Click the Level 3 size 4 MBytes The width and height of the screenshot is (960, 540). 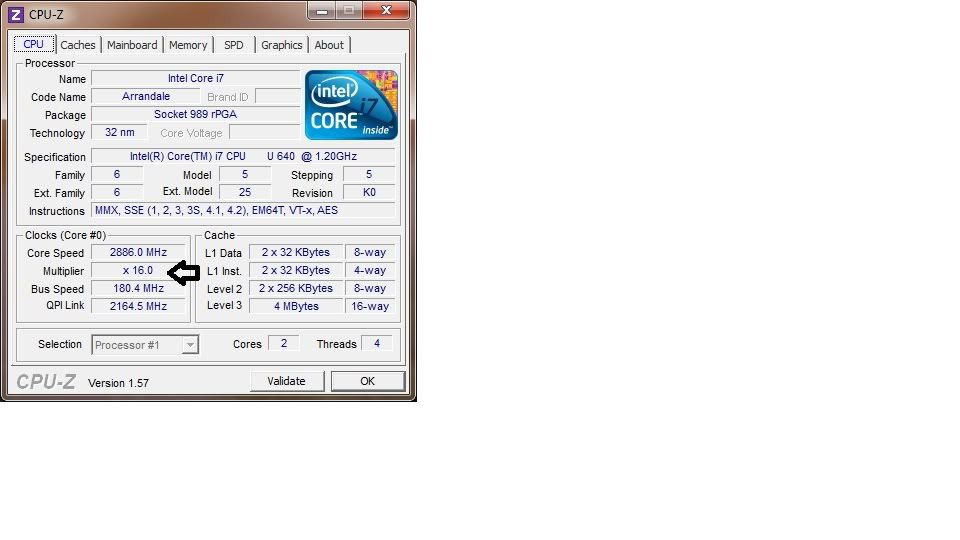point(296,306)
